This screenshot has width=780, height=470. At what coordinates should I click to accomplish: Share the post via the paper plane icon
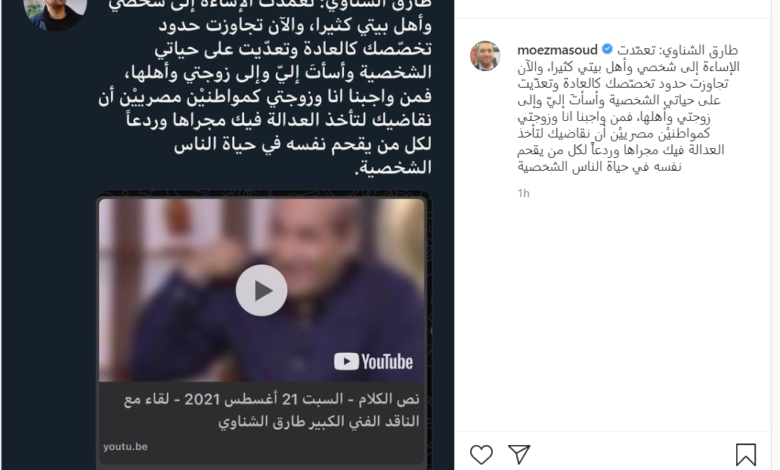tap(519, 454)
